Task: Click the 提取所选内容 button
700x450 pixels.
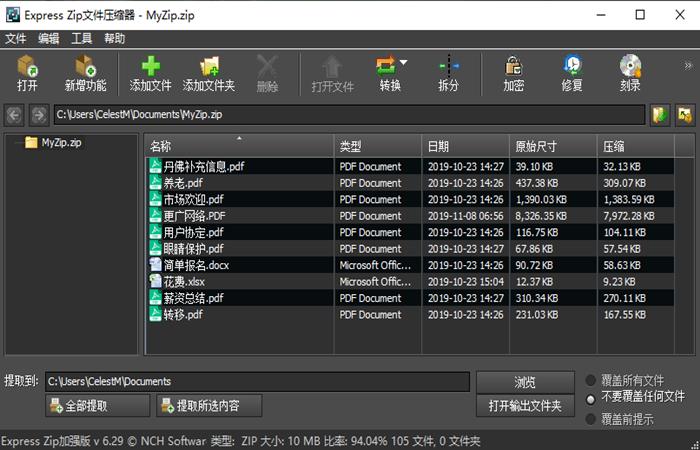Action: [x=209, y=406]
